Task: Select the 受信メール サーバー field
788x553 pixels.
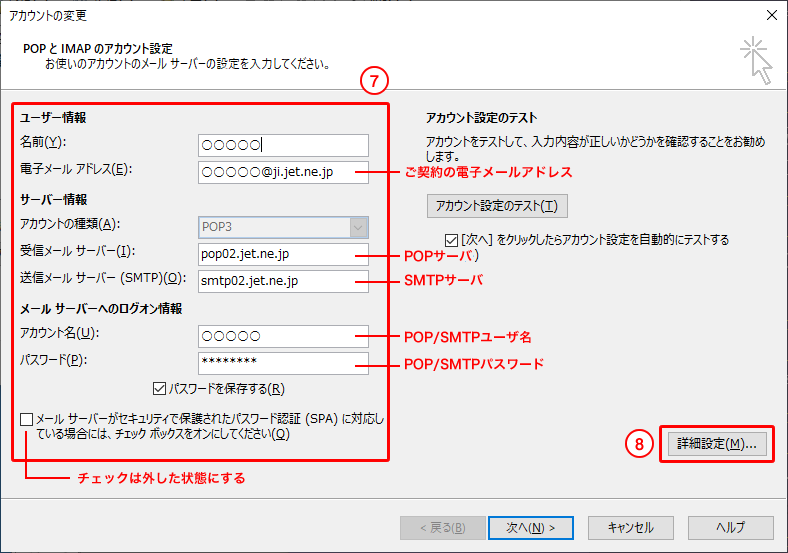Action: (x=284, y=254)
